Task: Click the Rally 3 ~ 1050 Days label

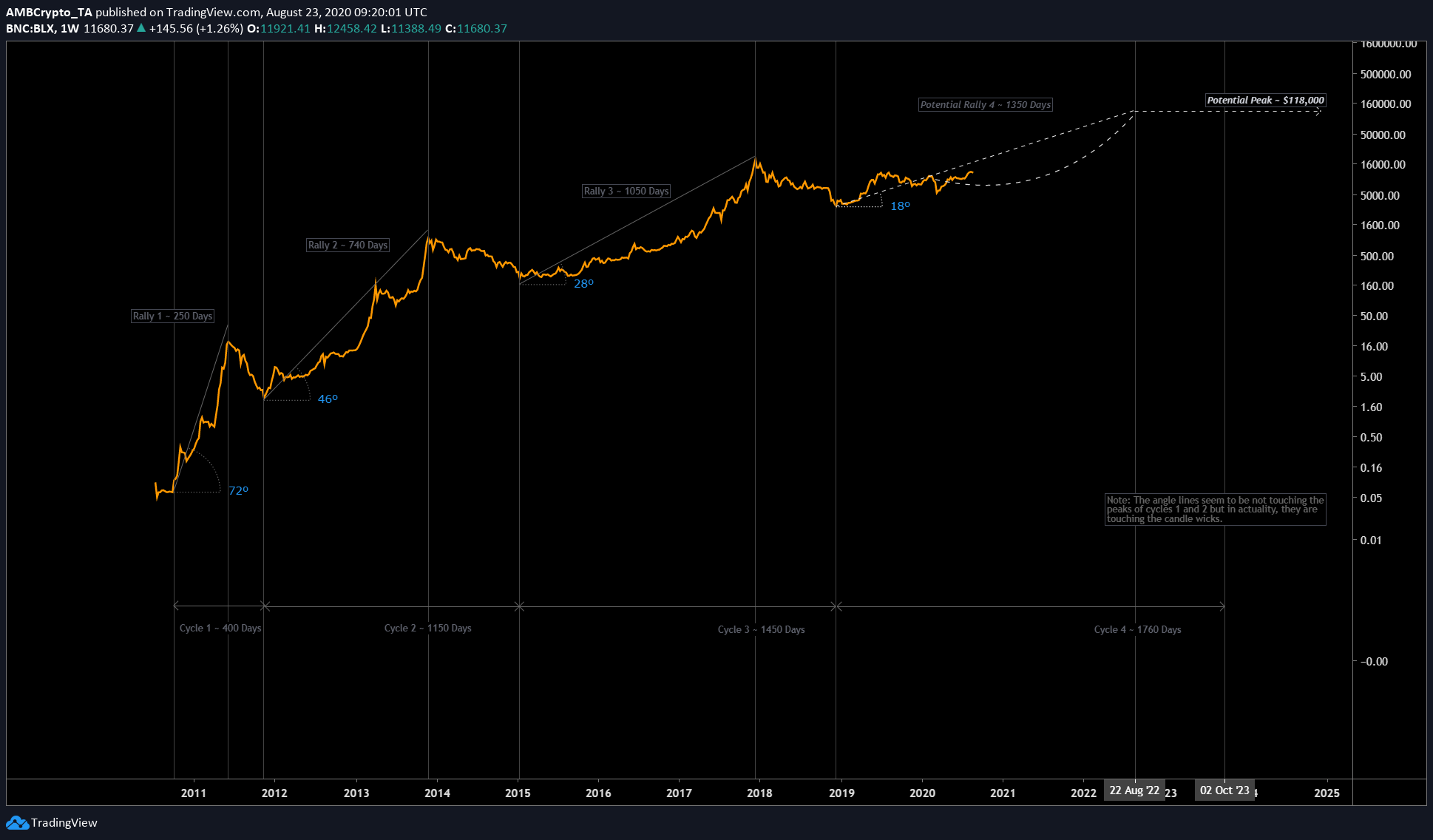Action: [x=626, y=192]
